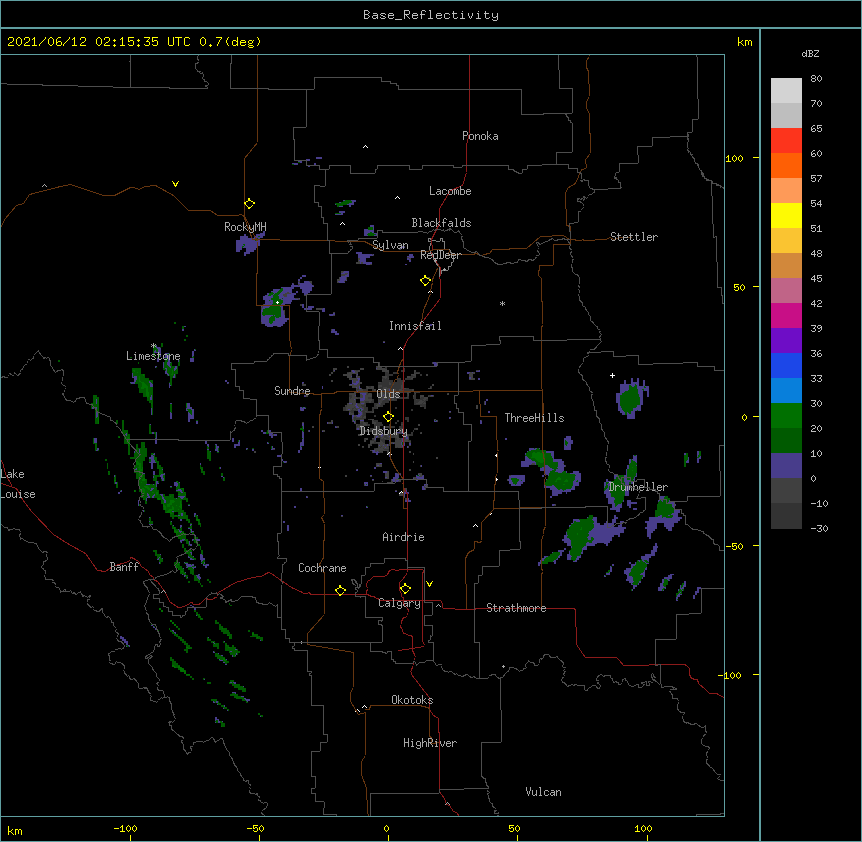862x842 pixels.
Task: Pick the red 60-65 dBZ legend swatch
Action: coord(786,141)
